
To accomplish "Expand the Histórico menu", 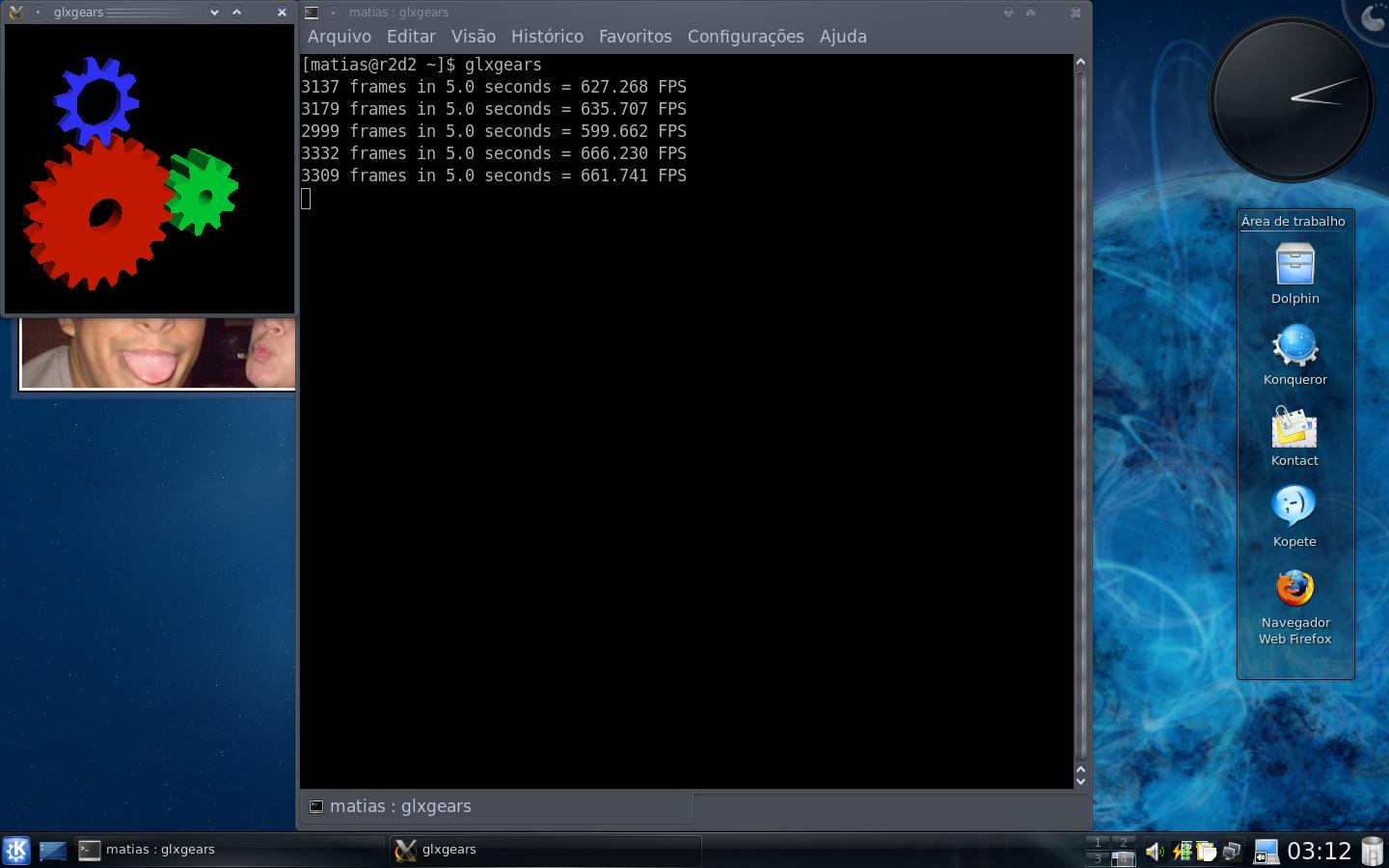I will 546,37.
